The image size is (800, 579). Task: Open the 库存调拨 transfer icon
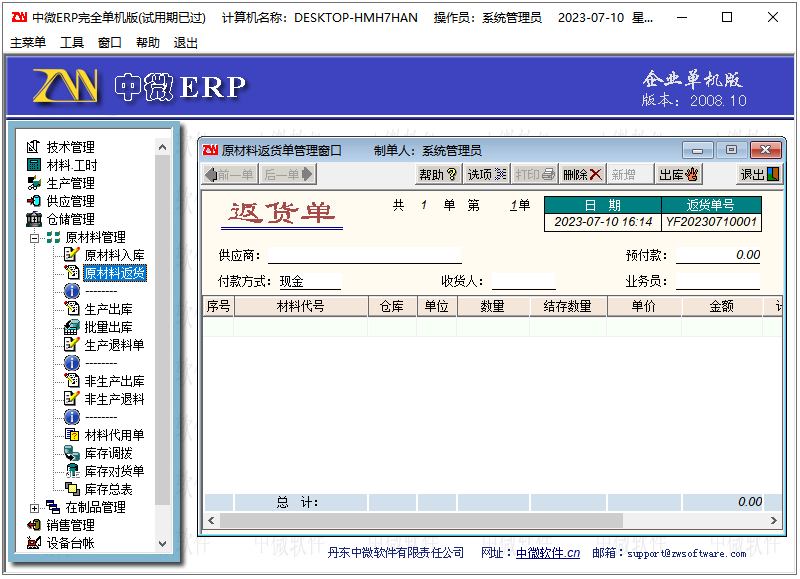(x=72, y=452)
